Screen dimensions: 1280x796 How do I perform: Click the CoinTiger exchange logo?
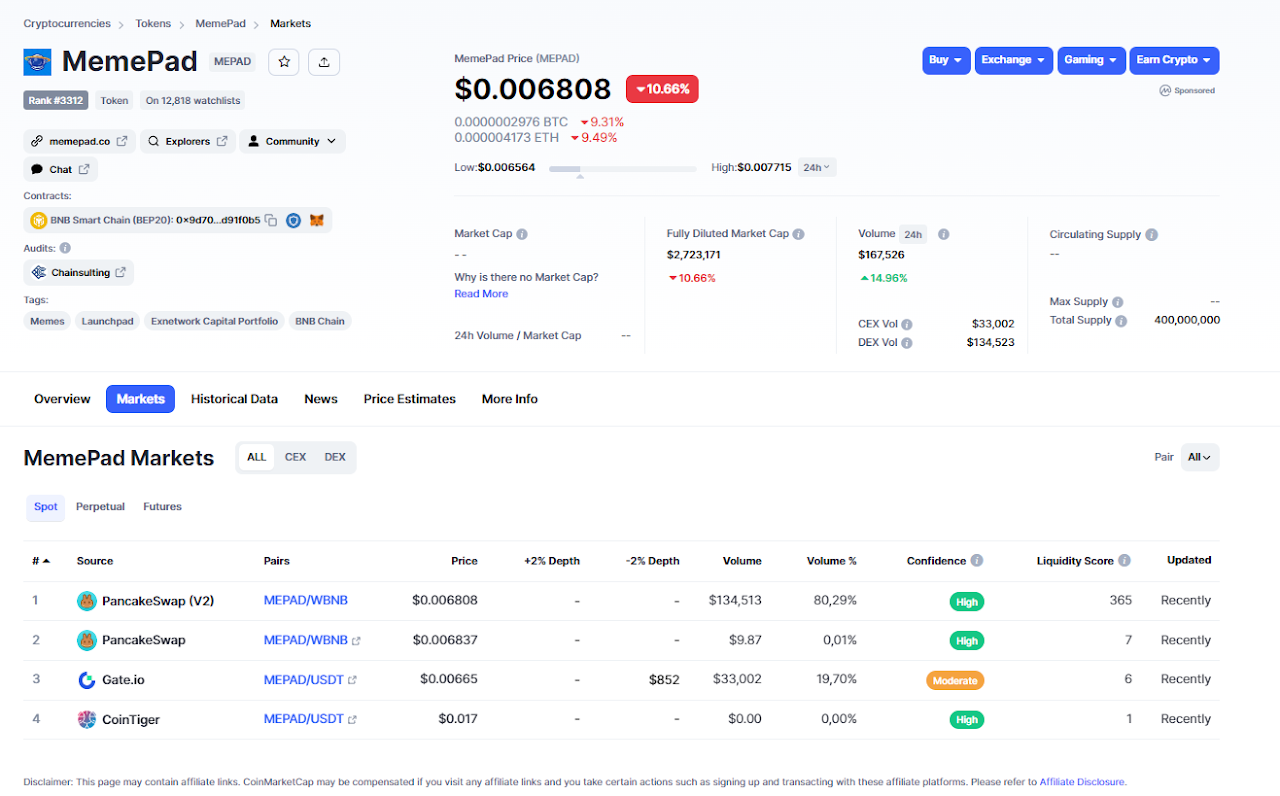87,719
